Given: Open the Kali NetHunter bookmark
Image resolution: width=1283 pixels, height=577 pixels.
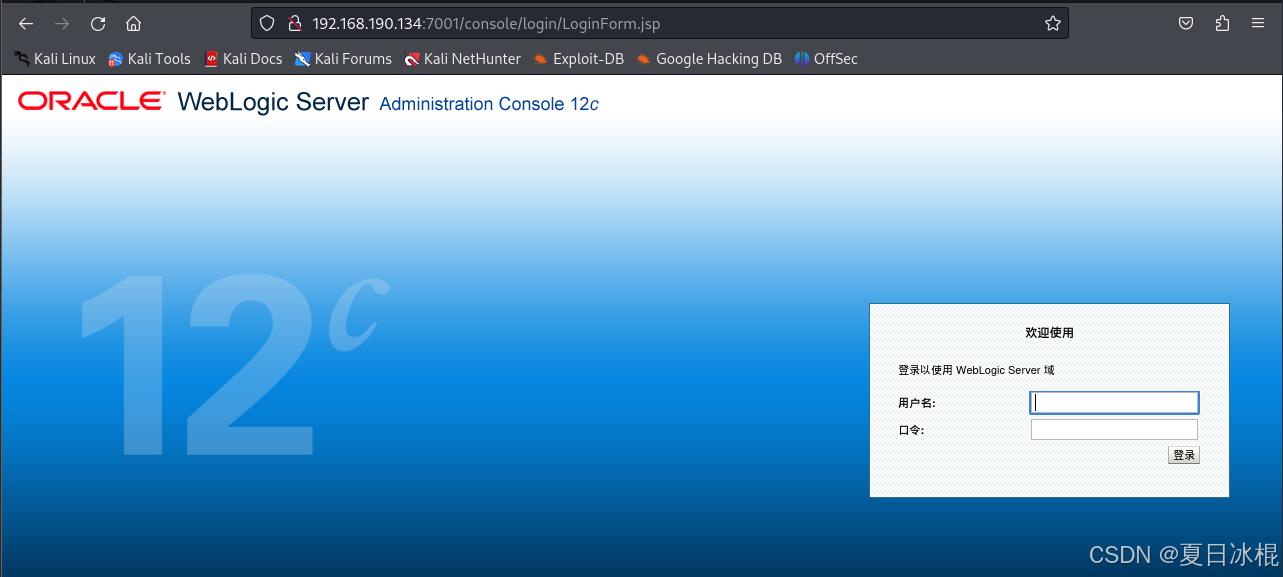Looking at the screenshot, I should 462,59.
